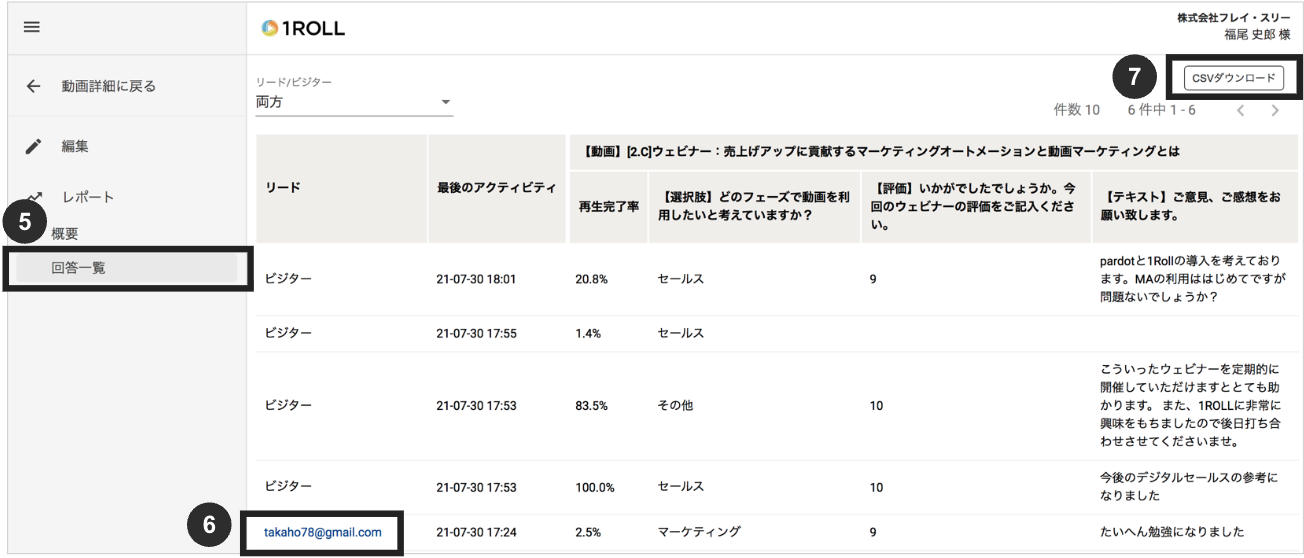Click the こういったウェビナー comment text
This screenshot has width=1304, height=558.
click(1189, 406)
